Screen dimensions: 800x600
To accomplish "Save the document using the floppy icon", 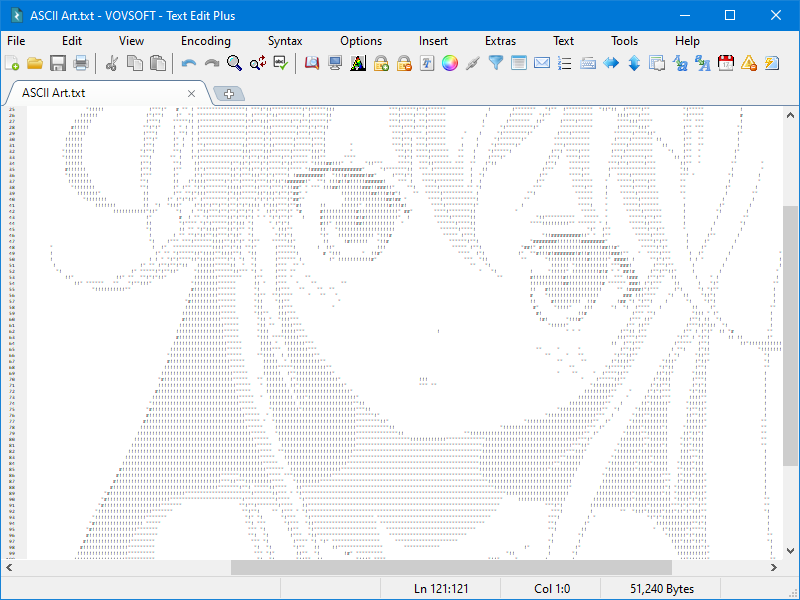I will 58,63.
